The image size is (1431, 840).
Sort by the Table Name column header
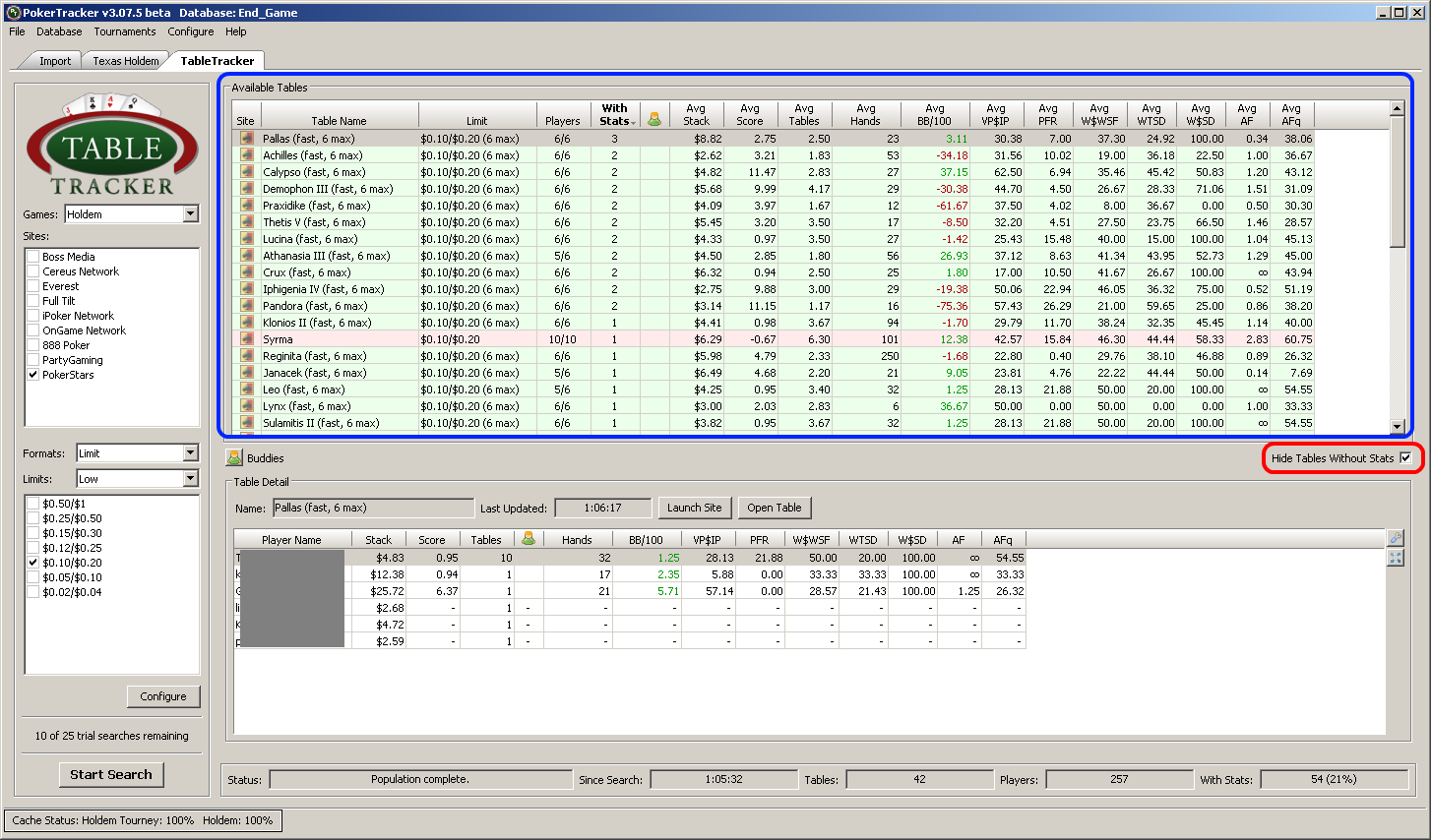click(340, 114)
